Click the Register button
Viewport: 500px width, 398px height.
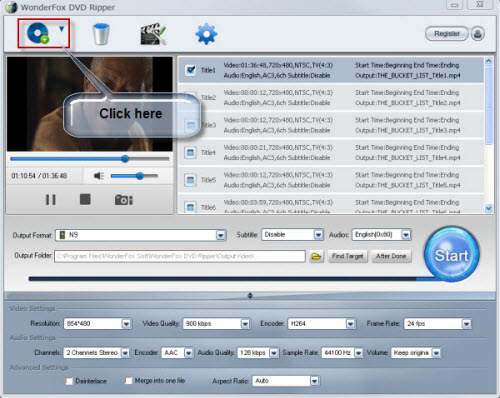447,34
